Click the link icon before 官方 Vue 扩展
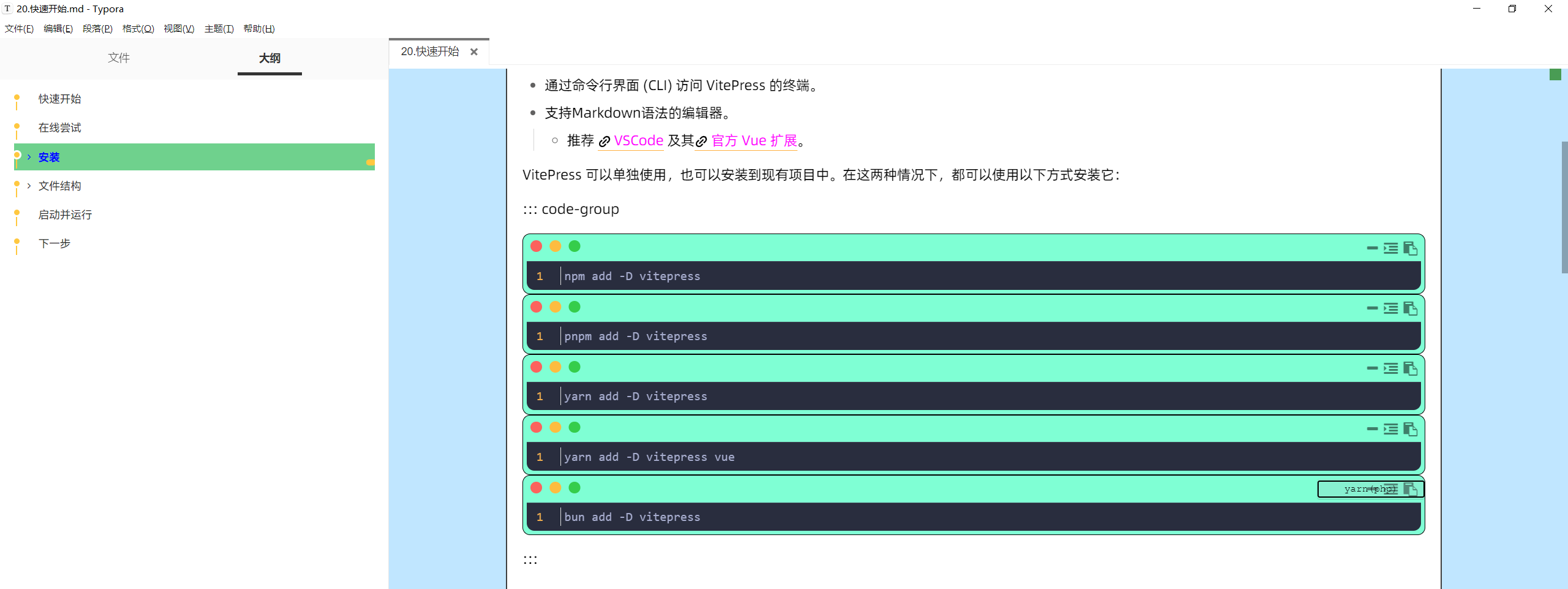The width and height of the screenshot is (1568, 589). point(701,142)
